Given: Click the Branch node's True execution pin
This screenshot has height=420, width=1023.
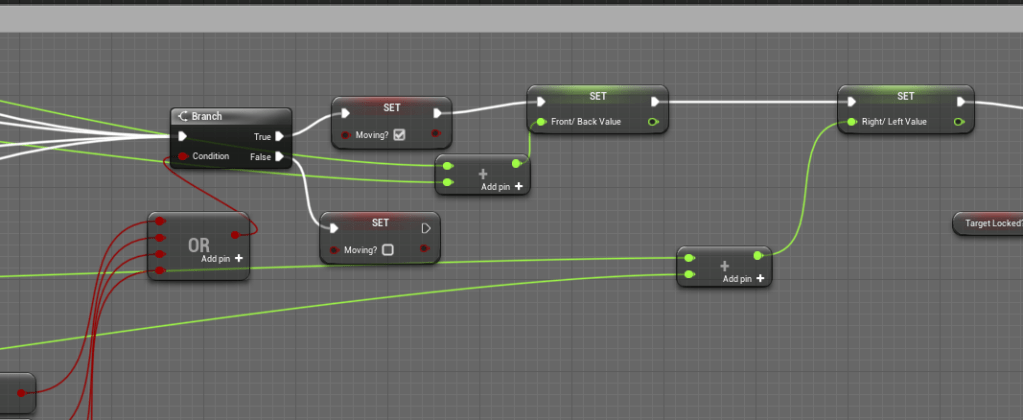Looking at the screenshot, I should click(x=280, y=136).
